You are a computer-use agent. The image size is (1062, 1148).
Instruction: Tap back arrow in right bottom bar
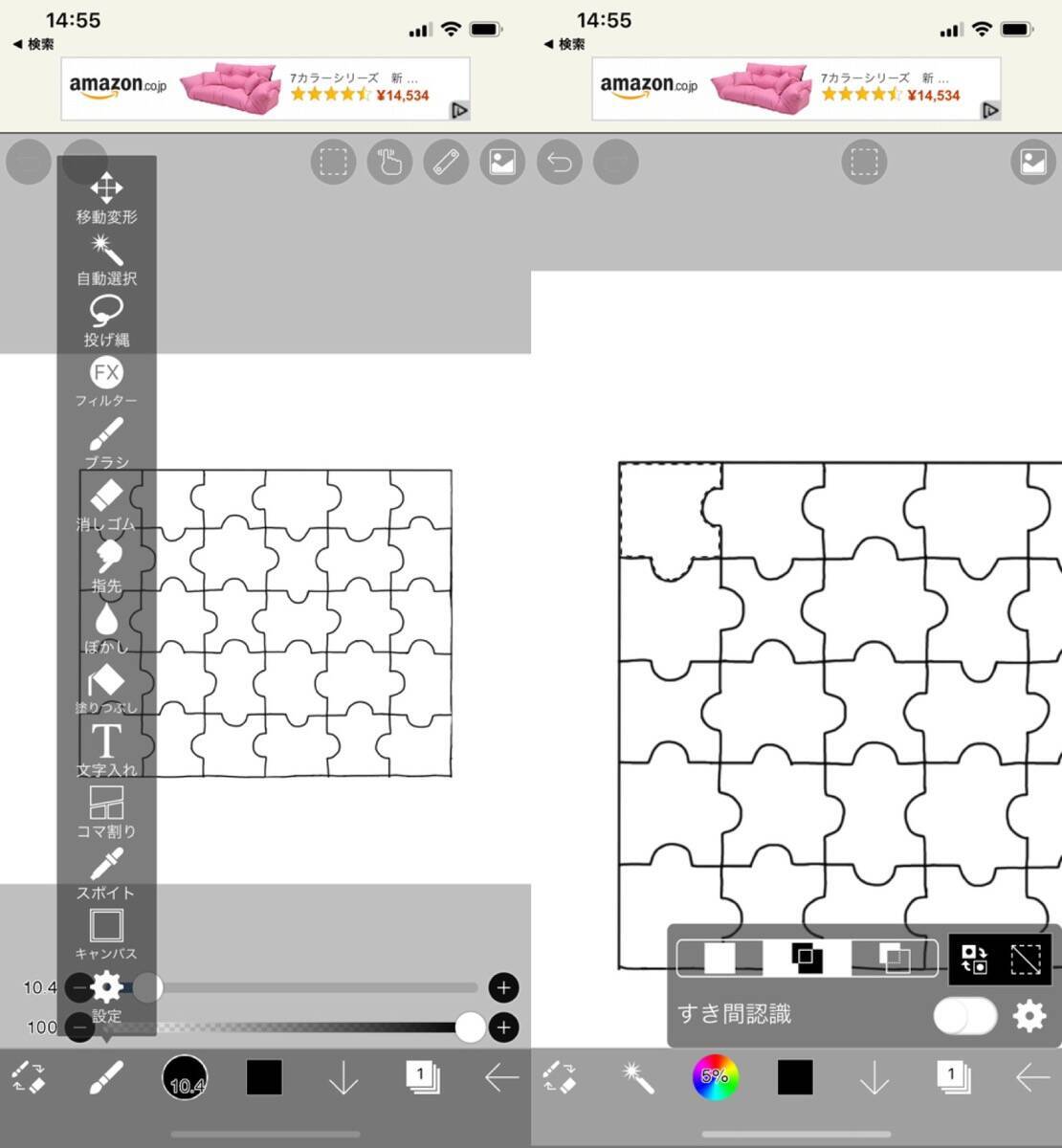tap(1032, 1078)
